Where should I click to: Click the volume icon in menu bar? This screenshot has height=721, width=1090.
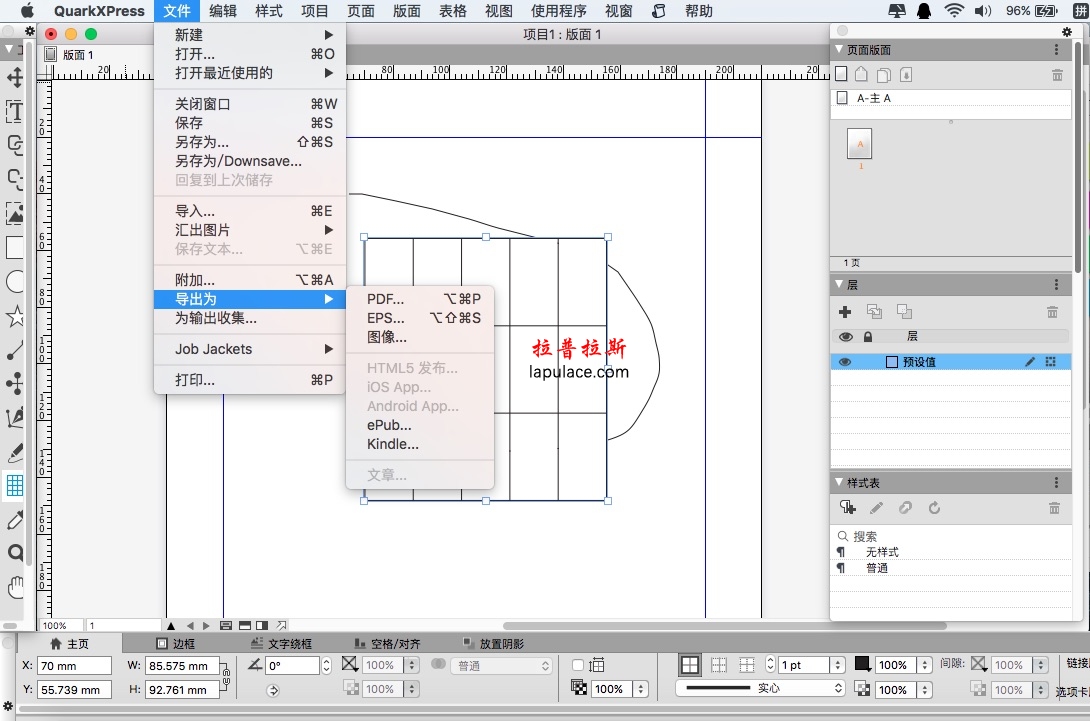(983, 11)
